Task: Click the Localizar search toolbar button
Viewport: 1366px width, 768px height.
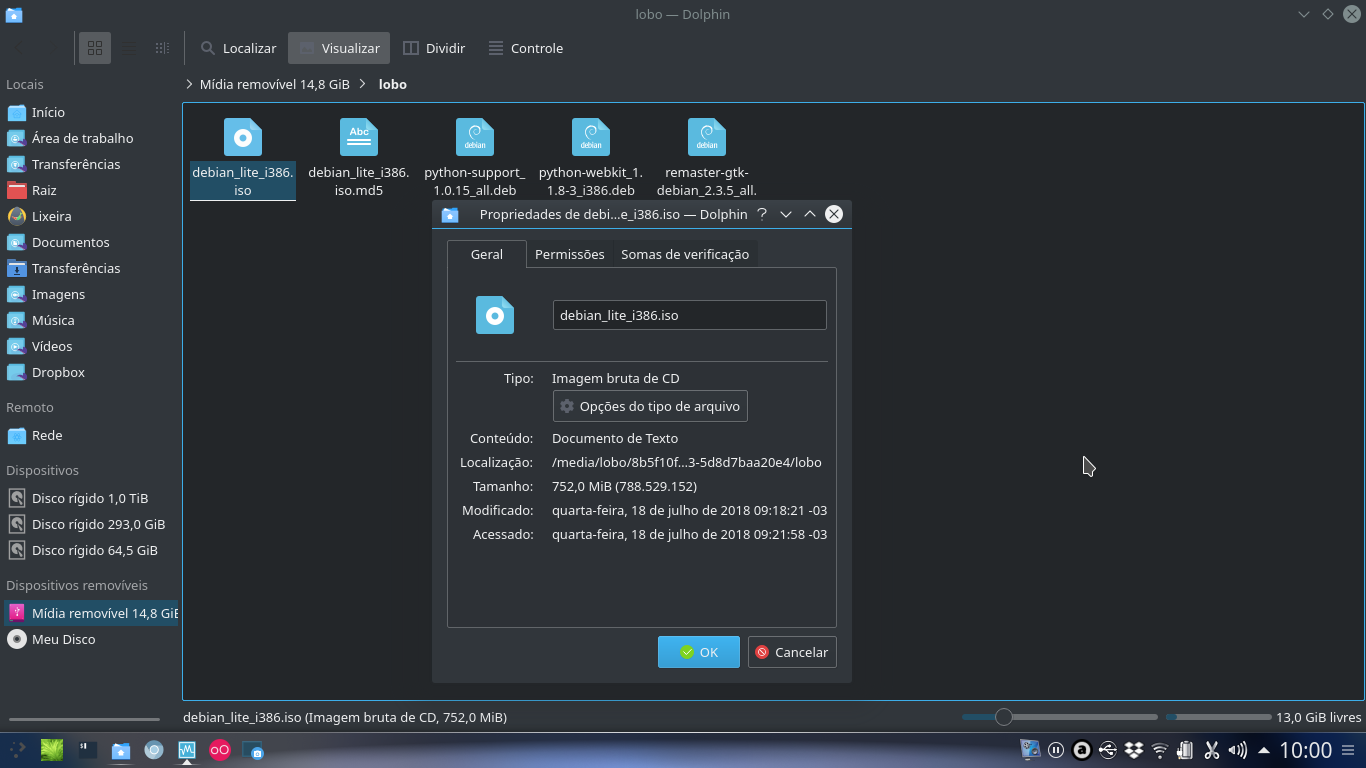Action: click(x=237, y=47)
